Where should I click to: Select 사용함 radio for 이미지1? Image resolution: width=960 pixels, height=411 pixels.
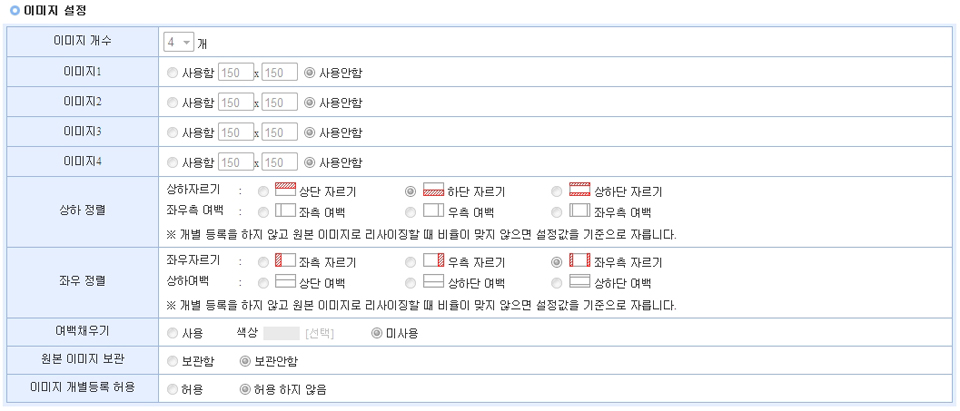[173, 73]
